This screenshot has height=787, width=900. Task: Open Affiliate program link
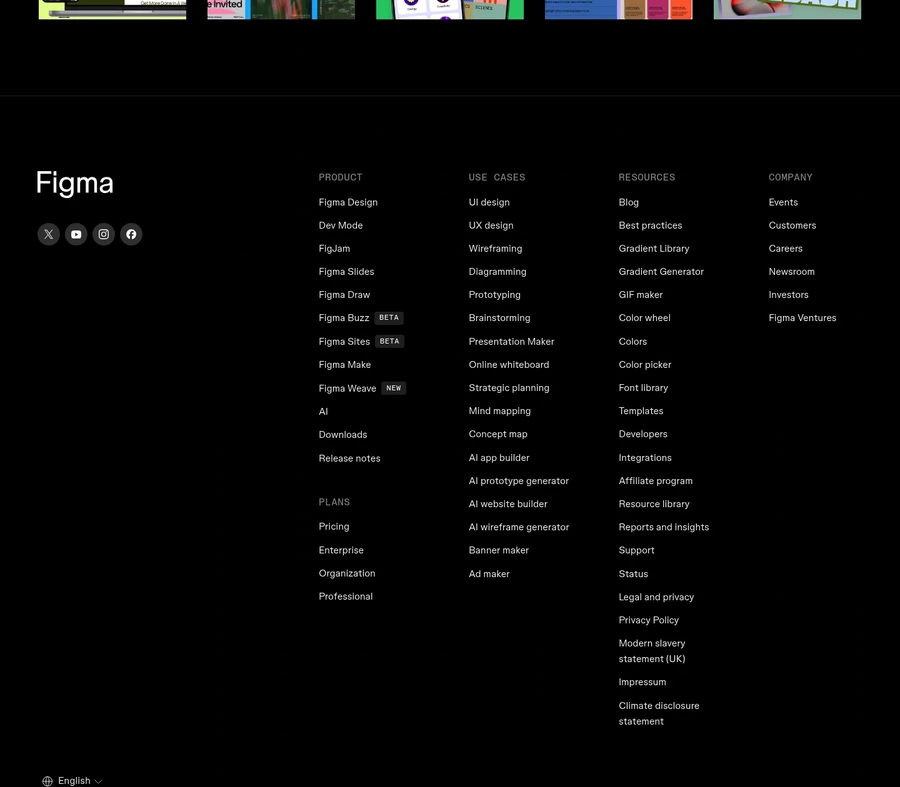[x=655, y=481]
